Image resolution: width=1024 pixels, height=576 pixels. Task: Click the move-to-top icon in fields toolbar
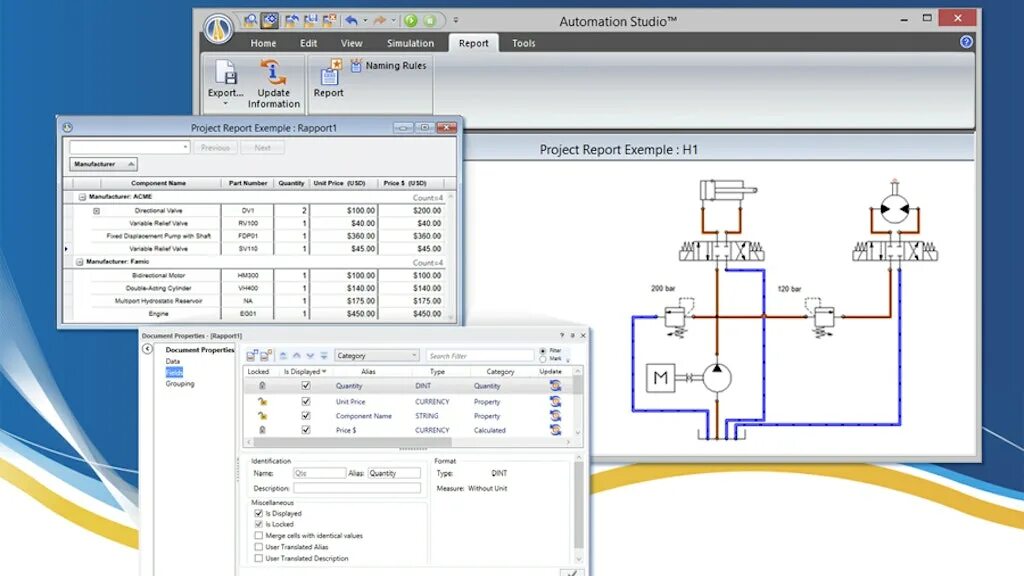283,356
